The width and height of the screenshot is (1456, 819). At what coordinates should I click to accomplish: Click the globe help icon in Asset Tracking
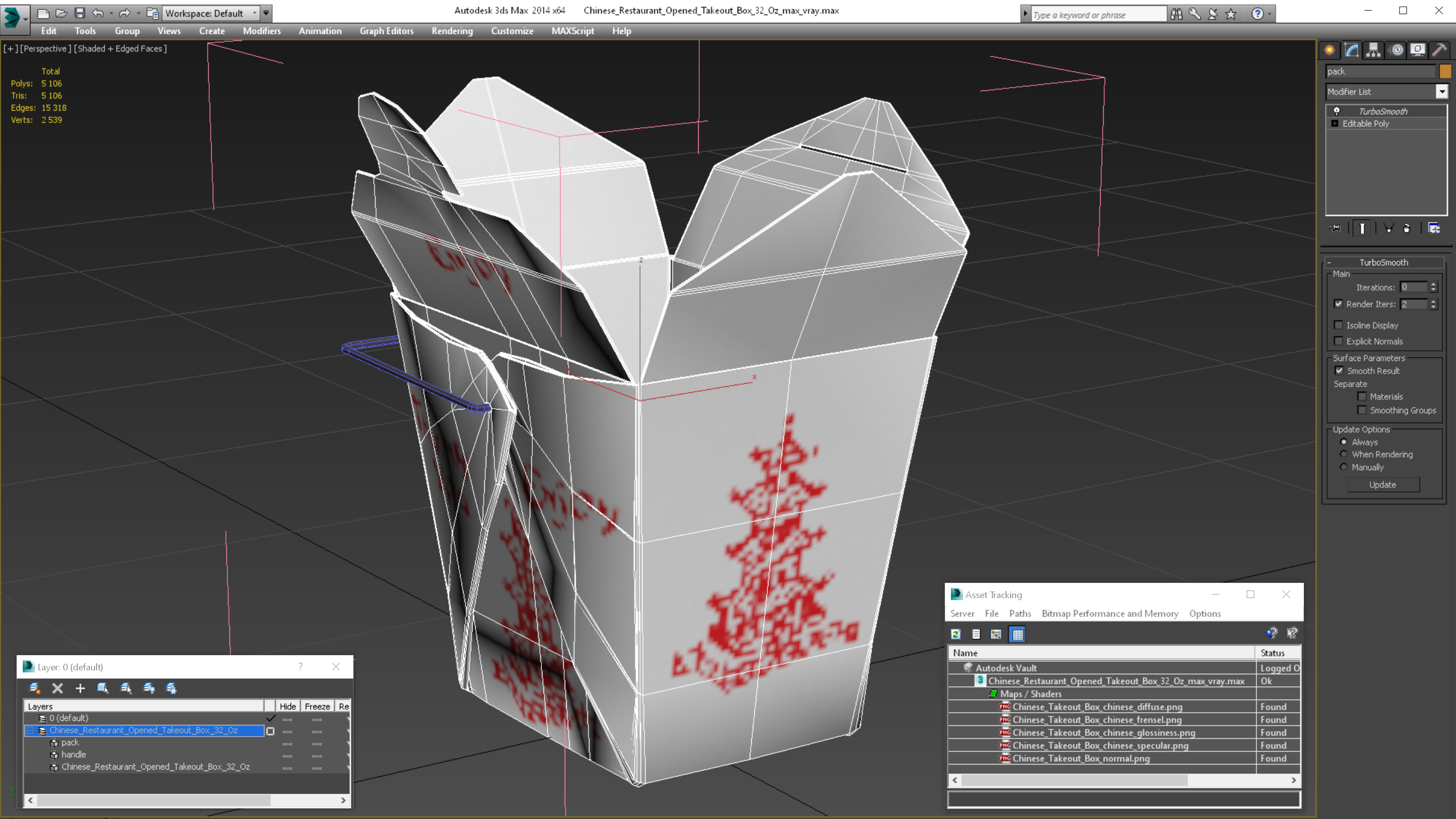coord(1272,633)
